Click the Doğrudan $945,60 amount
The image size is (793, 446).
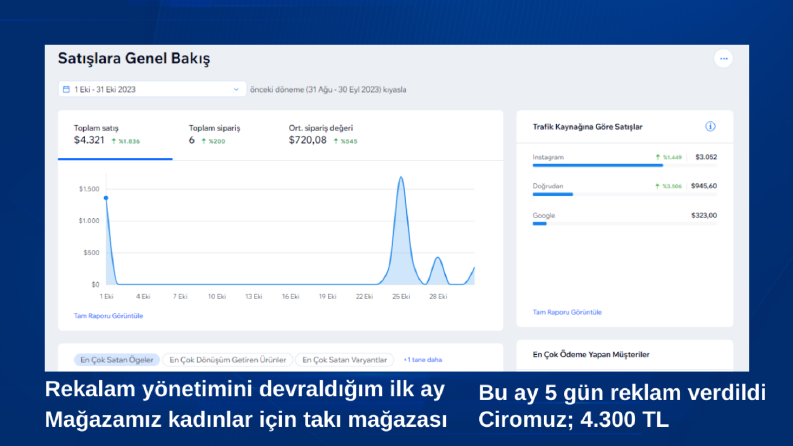pyautogui.click(x=704, y=186)
